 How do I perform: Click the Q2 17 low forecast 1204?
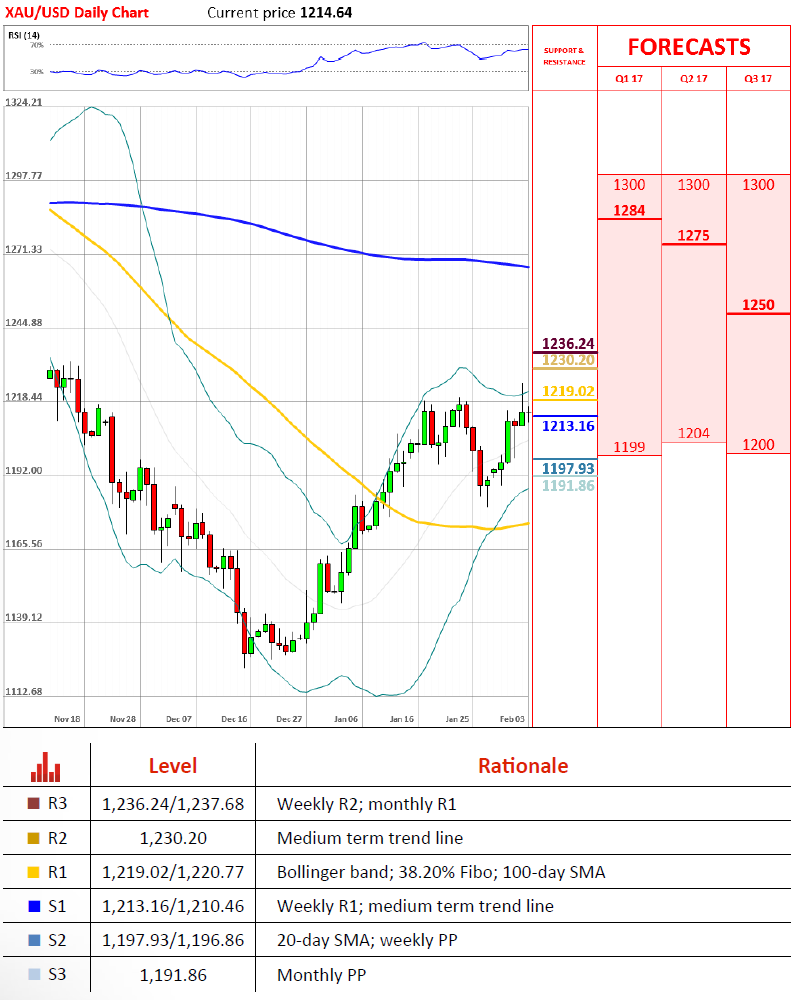[x=693, y=433]
